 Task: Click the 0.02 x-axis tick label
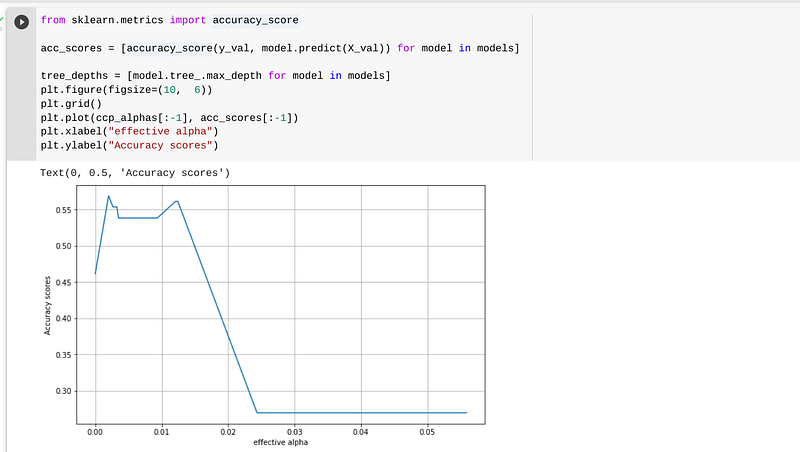(x=228, y=432)
